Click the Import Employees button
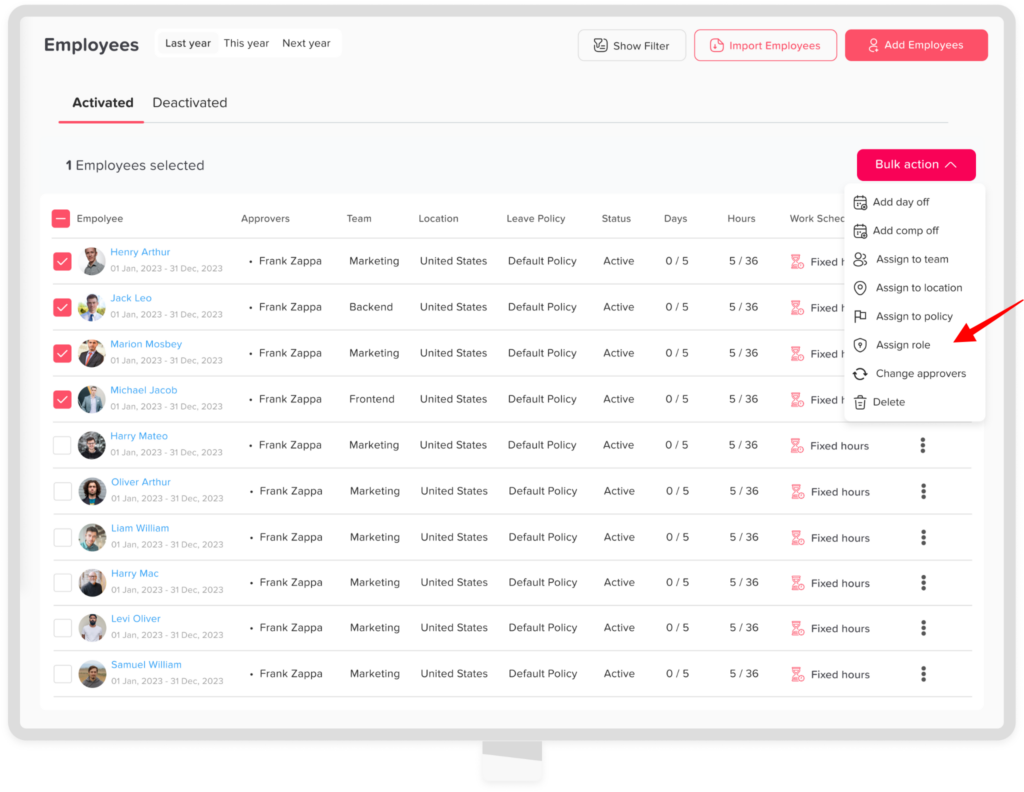The height and width of the screenshot is (792, 1024). tap(765, 45)
